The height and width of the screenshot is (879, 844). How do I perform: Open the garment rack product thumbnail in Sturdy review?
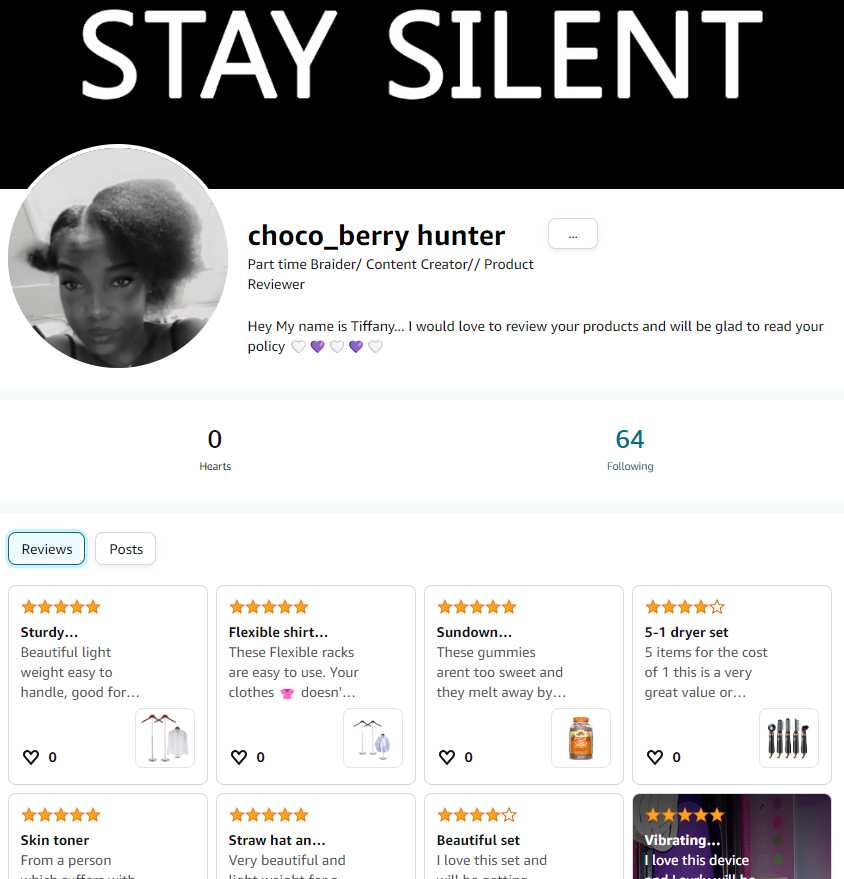[165, 738]
